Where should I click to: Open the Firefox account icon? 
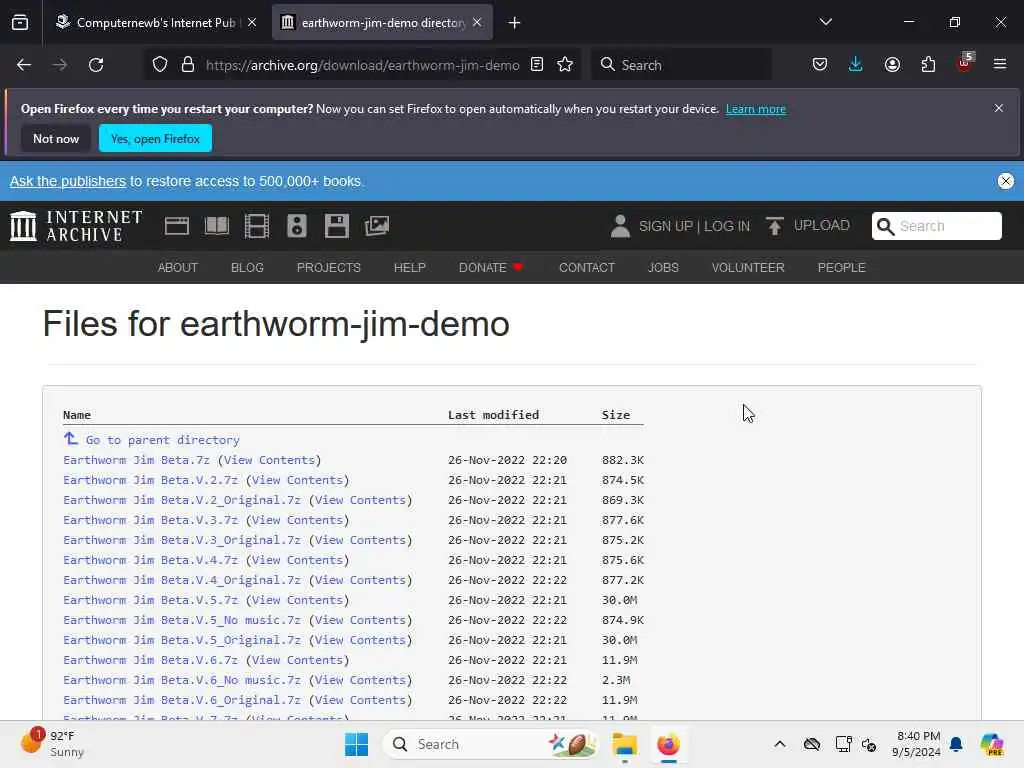[892, 65]
